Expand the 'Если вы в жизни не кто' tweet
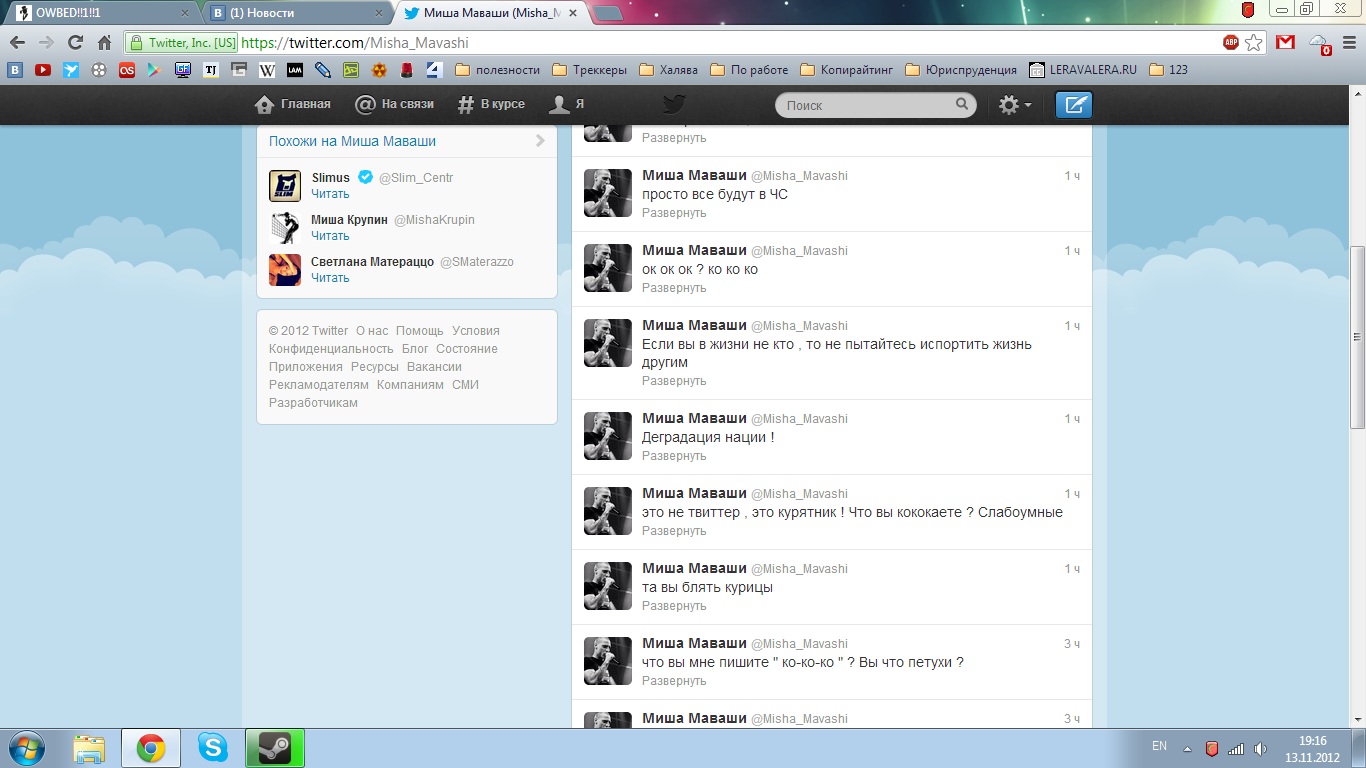Screen dimensions: 1366x768 [x=674, y=381]
